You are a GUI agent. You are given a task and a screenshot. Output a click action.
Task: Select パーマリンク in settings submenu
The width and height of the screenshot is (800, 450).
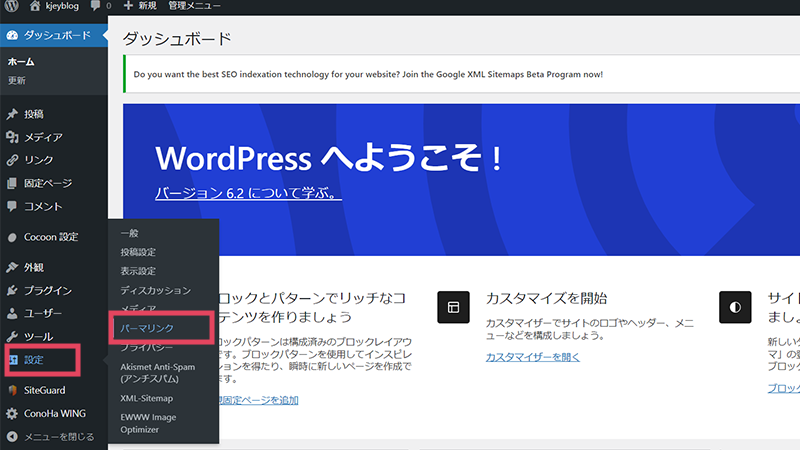(x=147, y=329)
